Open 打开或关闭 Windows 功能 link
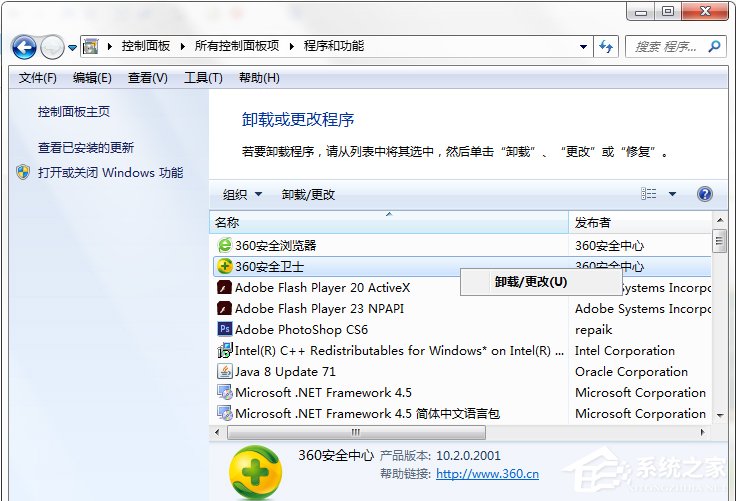Screen dimensions: 736x501 click(x=110, y=172)
